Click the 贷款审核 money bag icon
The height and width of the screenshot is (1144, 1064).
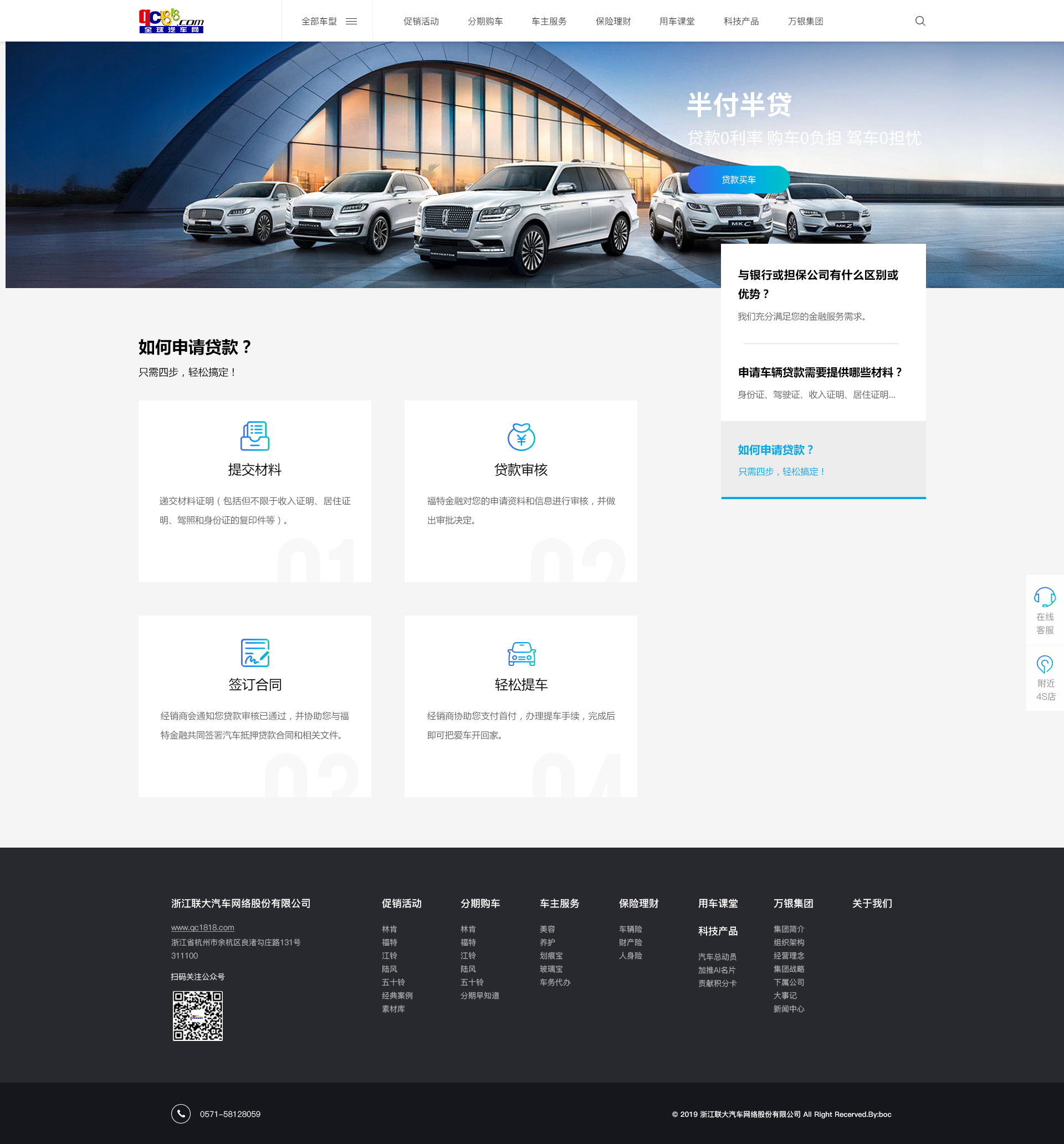521,437
